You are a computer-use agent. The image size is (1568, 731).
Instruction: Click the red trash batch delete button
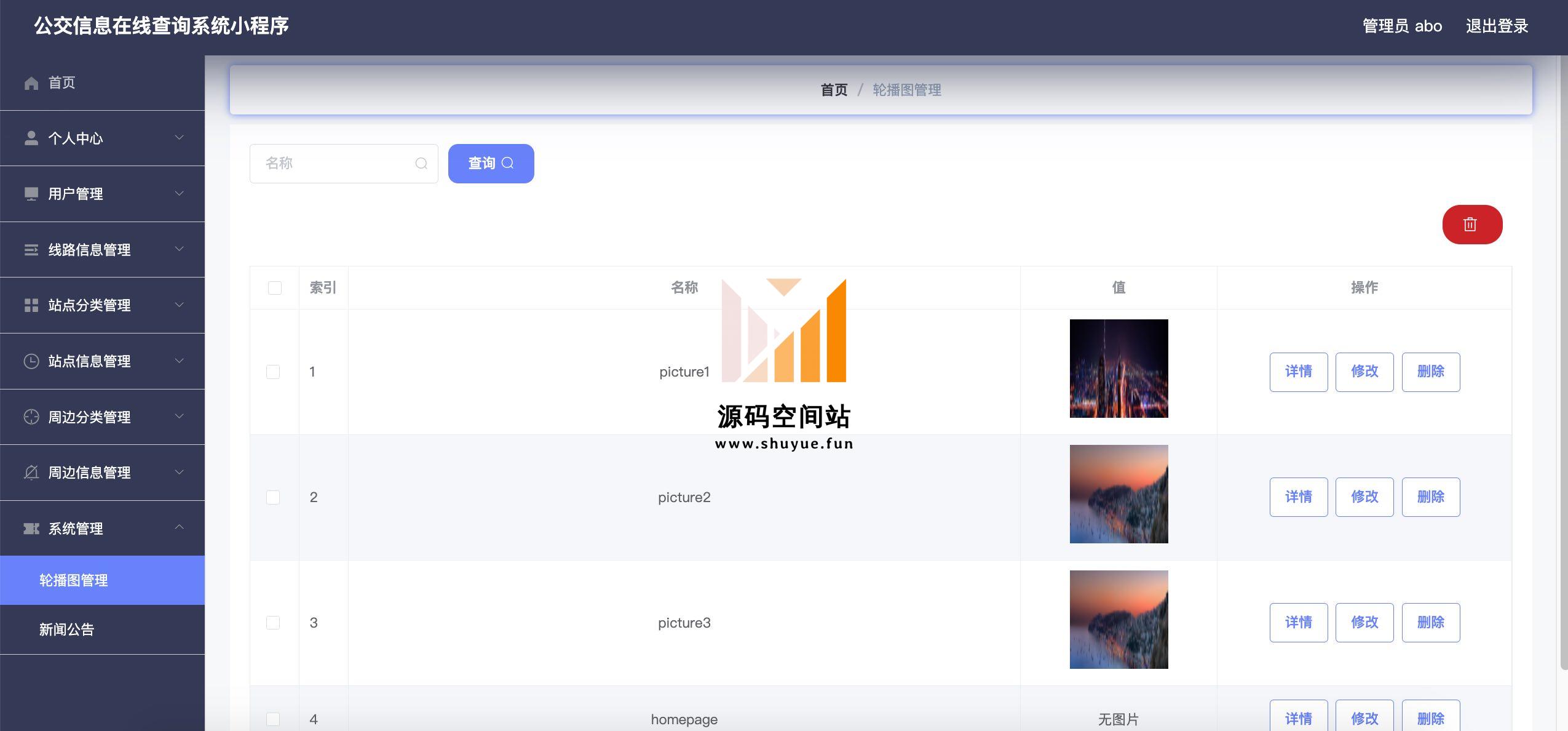pos(1472,225)
